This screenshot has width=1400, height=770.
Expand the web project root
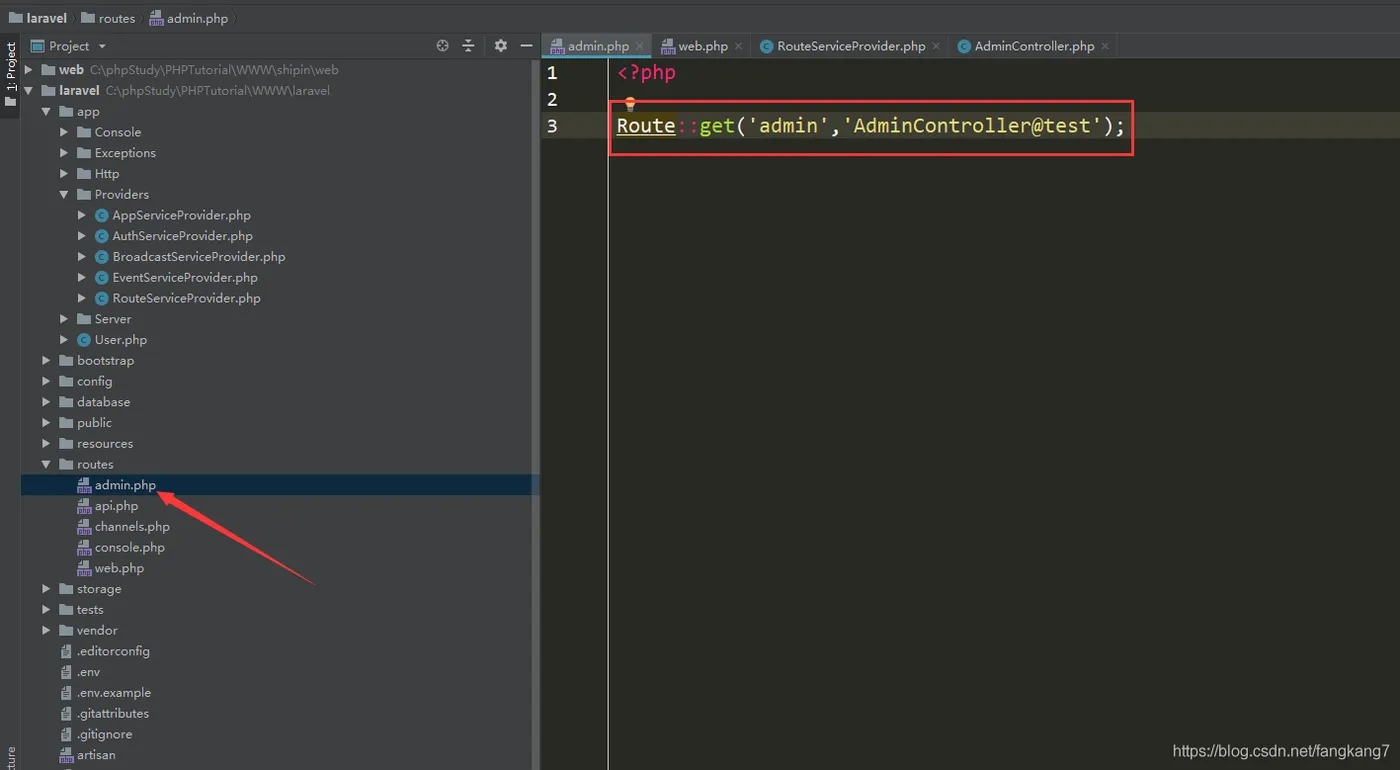pos(29,70)
